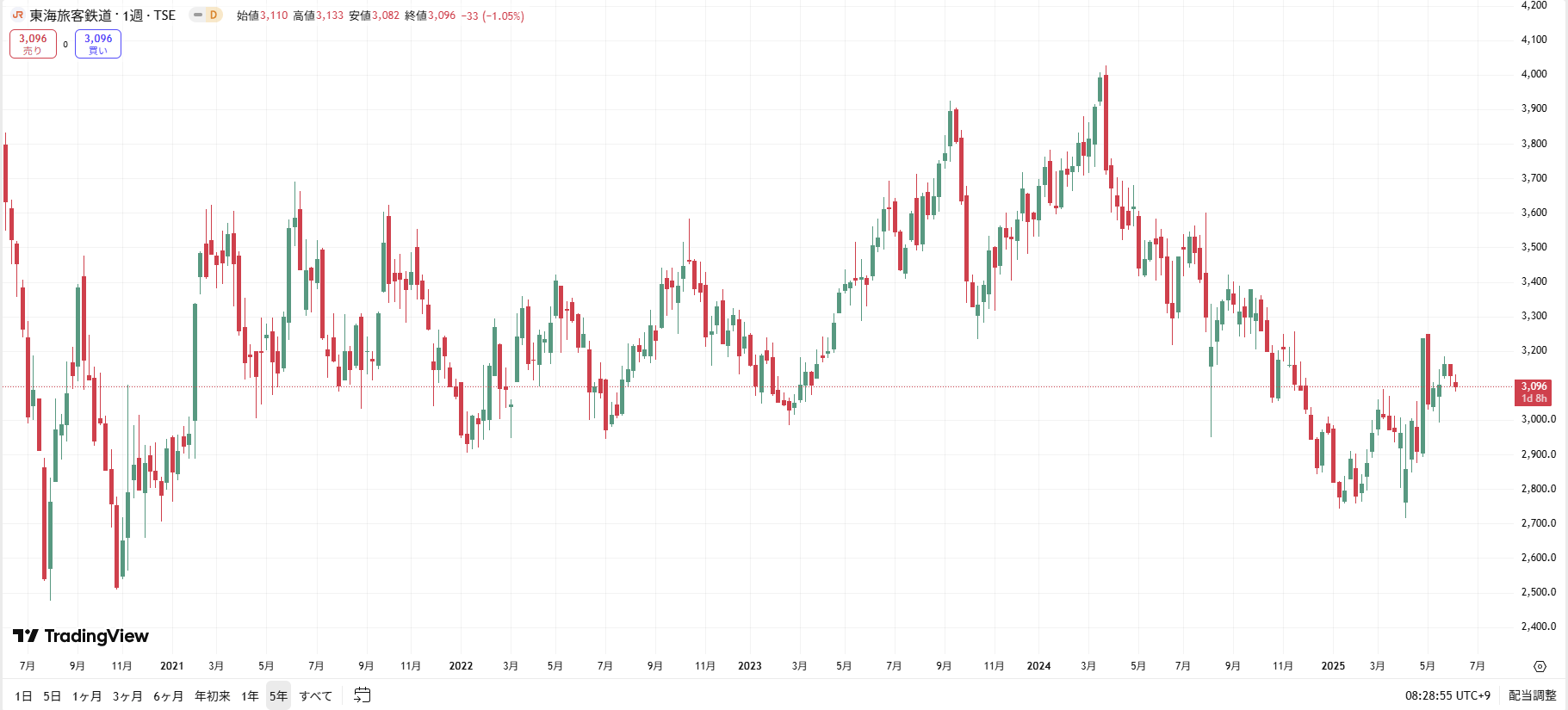This screenshot has height=710, width=1568.
Task: Click the TradingView logo
Action: 81,636
